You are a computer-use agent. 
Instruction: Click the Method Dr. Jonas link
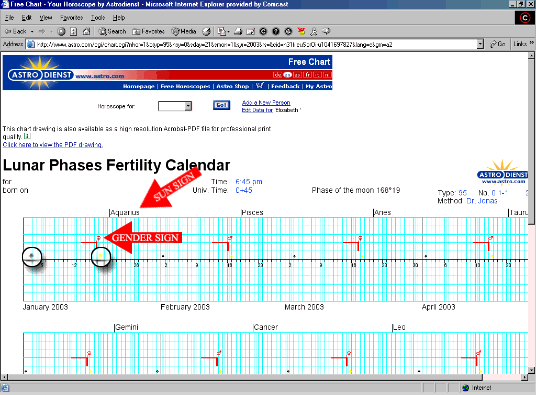482,201
